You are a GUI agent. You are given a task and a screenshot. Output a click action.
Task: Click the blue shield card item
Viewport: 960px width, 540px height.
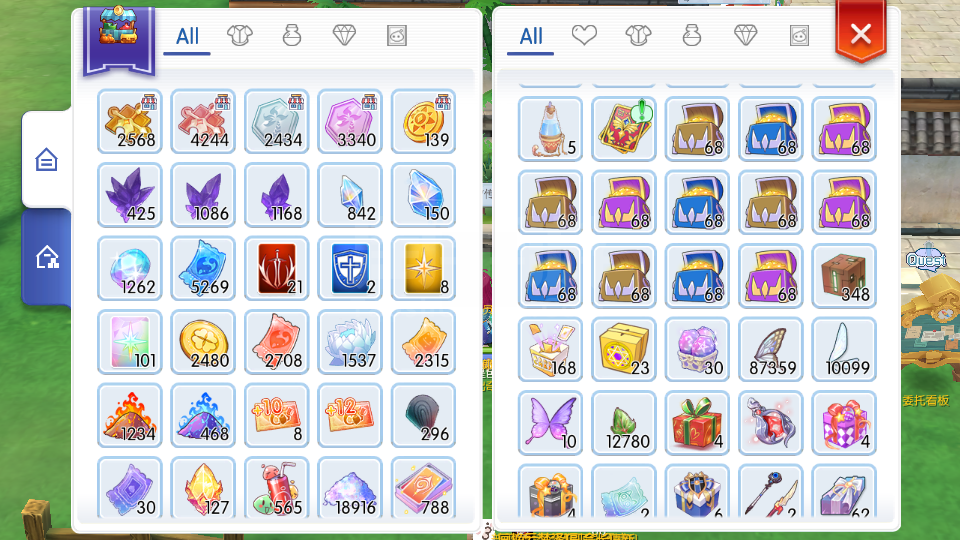click(350, 269)
